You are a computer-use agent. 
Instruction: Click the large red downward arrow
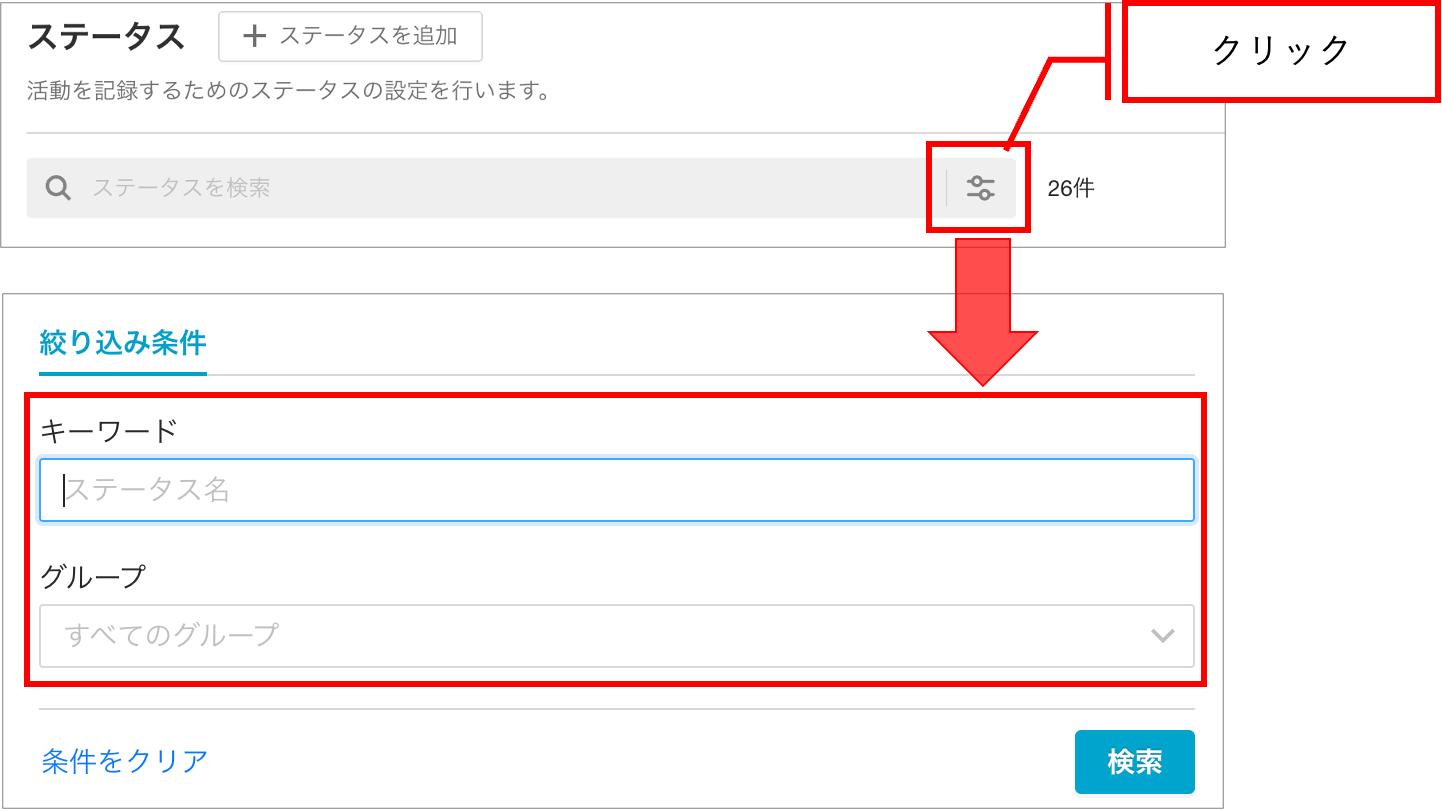pos(983,312)
